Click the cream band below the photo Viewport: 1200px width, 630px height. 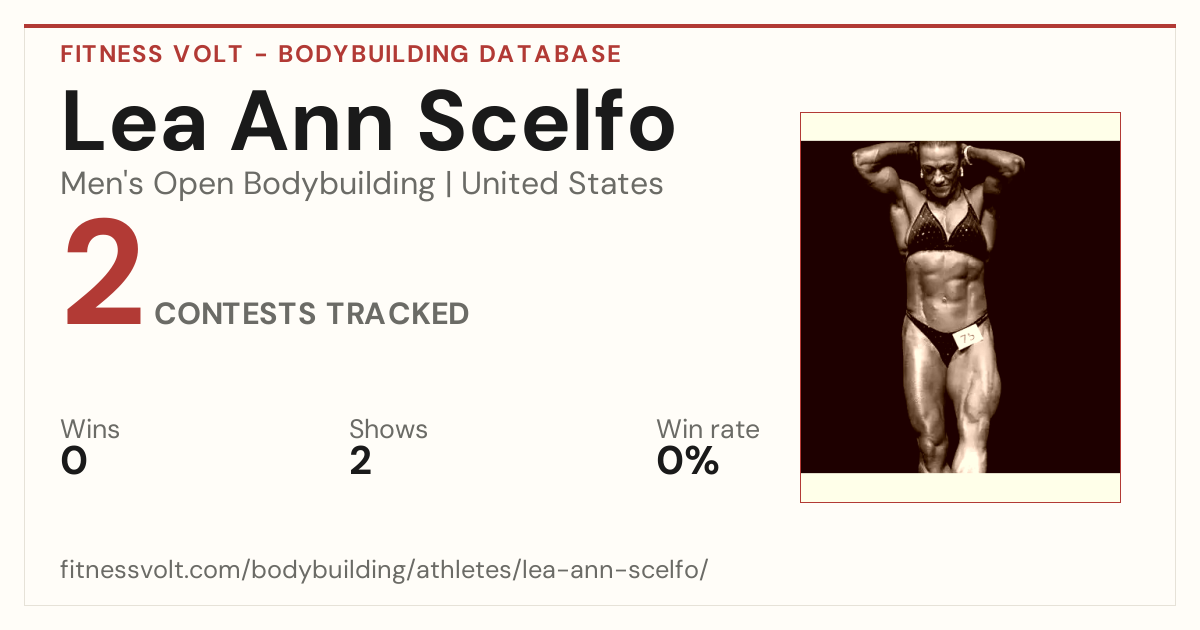click(x=960, y=487)
